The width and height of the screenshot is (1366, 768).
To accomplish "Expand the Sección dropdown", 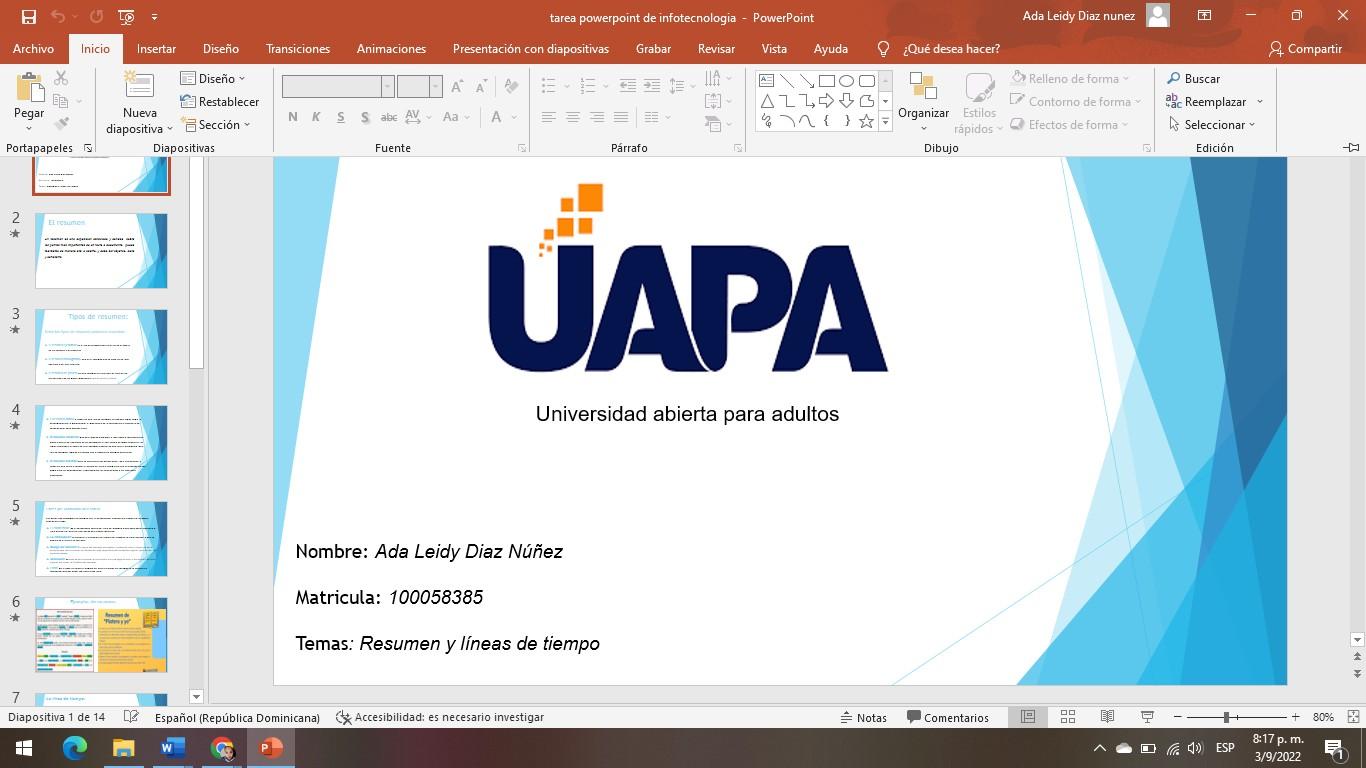I will click(x=215, y=124).
